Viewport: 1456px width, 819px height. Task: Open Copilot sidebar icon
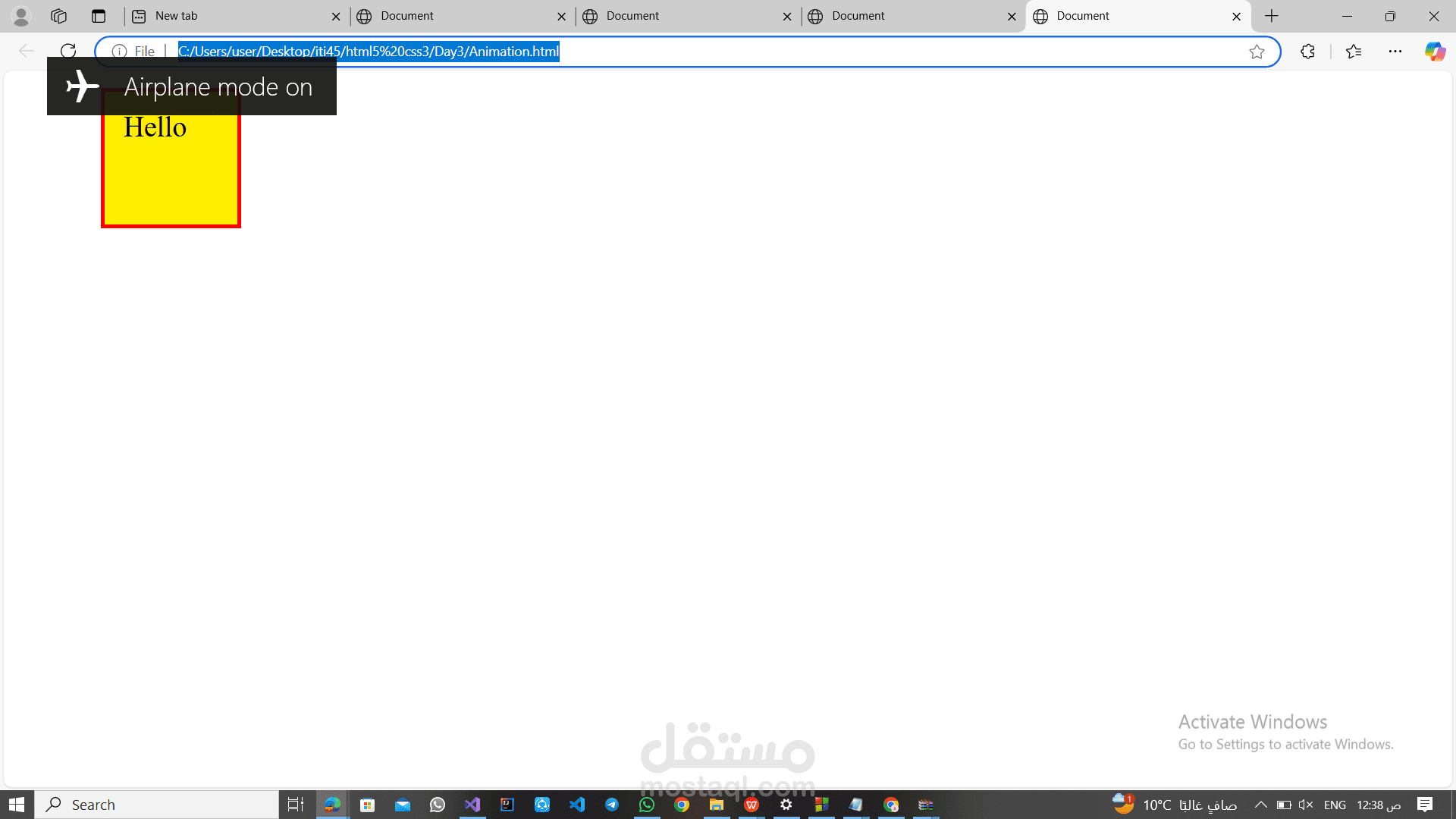tap(1435, 52)
